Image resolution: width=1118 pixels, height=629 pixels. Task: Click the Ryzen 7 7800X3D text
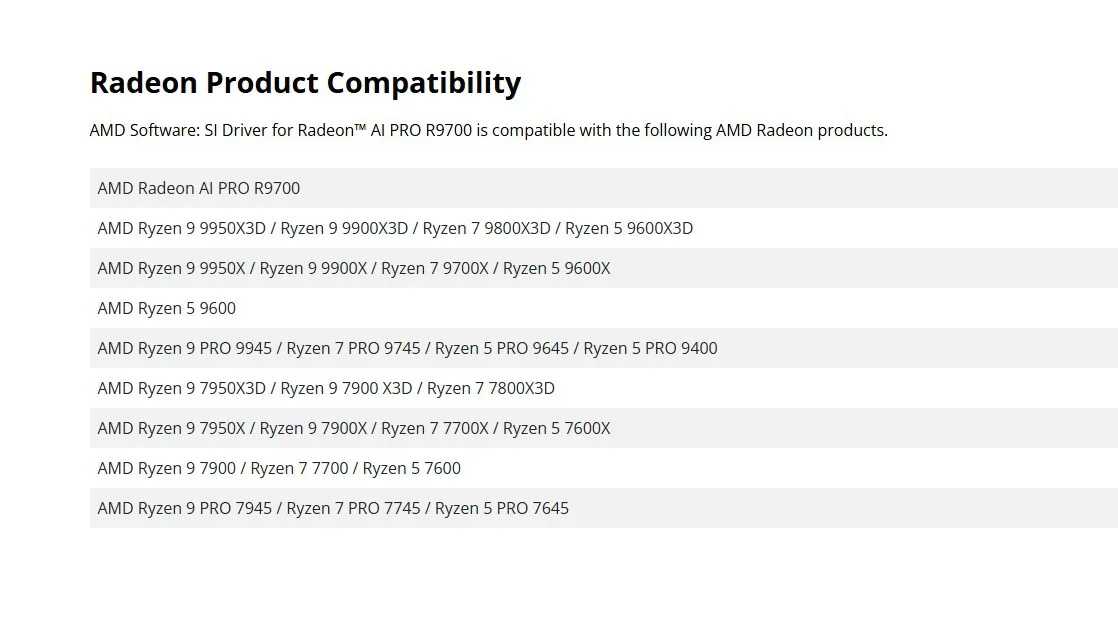coord(491,388)
